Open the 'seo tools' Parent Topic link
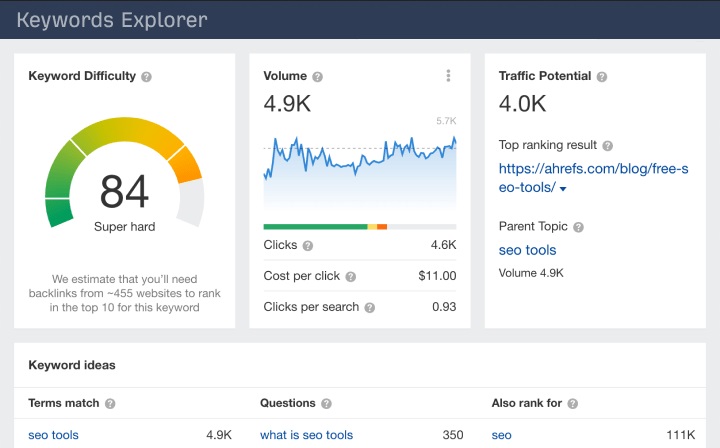 [527, 250]
